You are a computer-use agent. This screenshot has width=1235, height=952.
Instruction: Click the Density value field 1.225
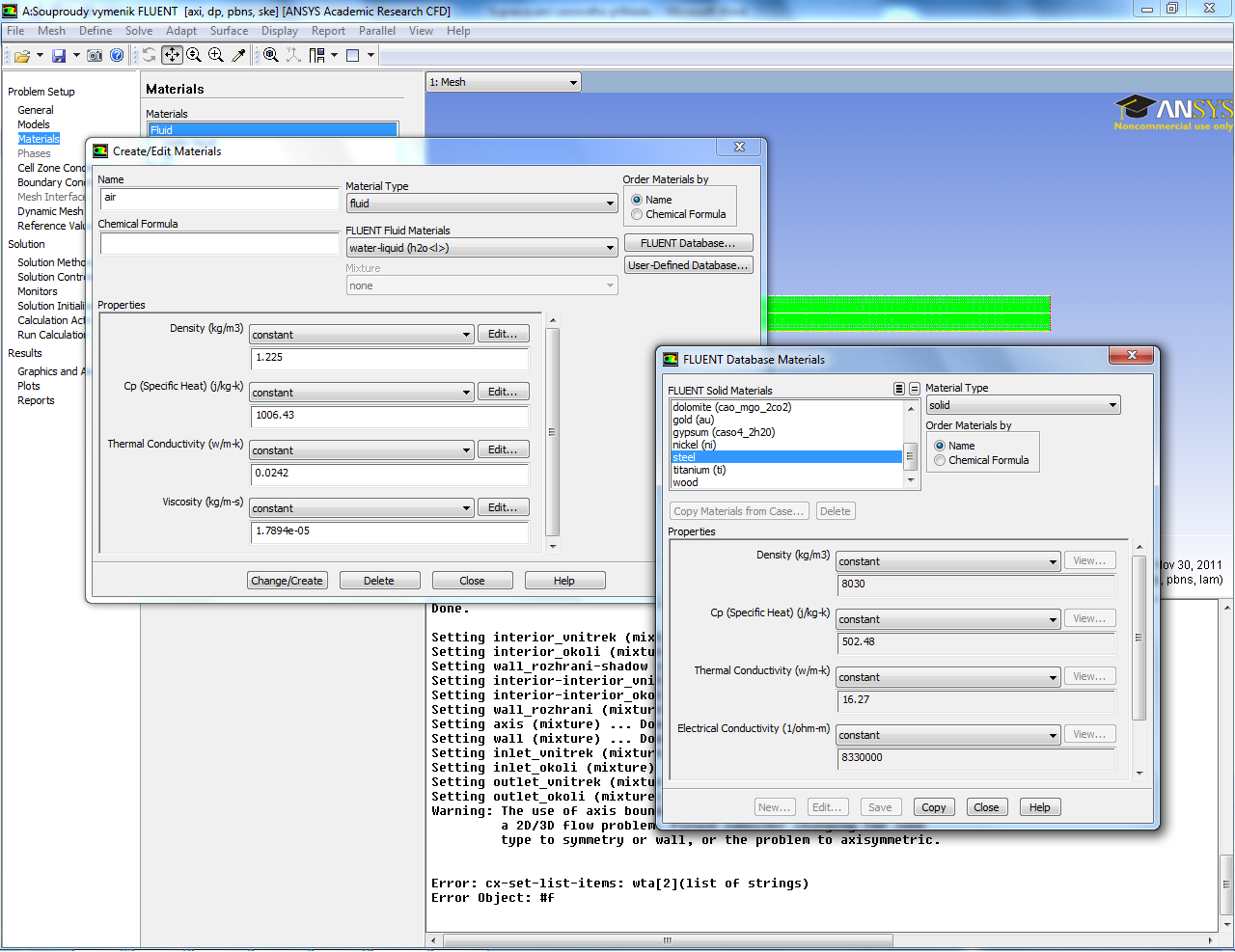(390, 358)
